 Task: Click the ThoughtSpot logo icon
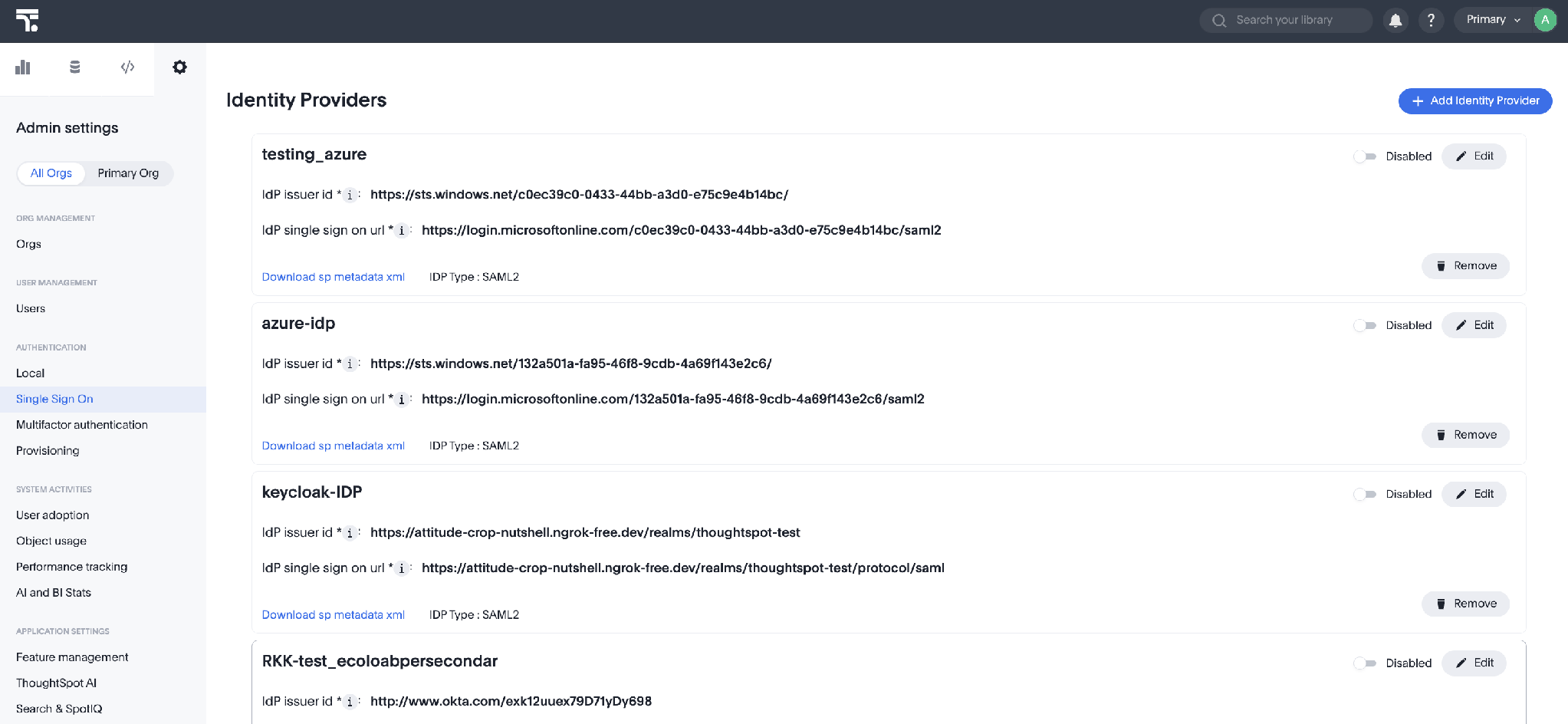click(x=27, y=21)
